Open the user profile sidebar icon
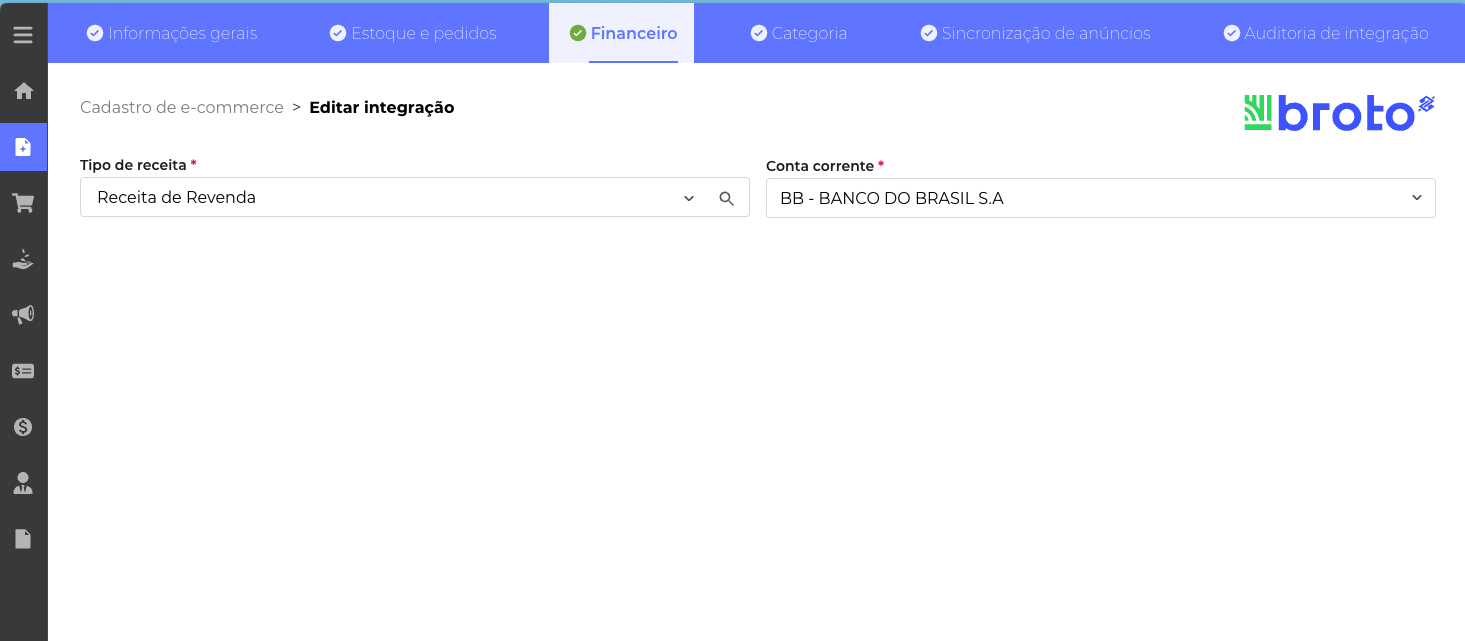The image size is (1465, 641). (x=23, y=484)
